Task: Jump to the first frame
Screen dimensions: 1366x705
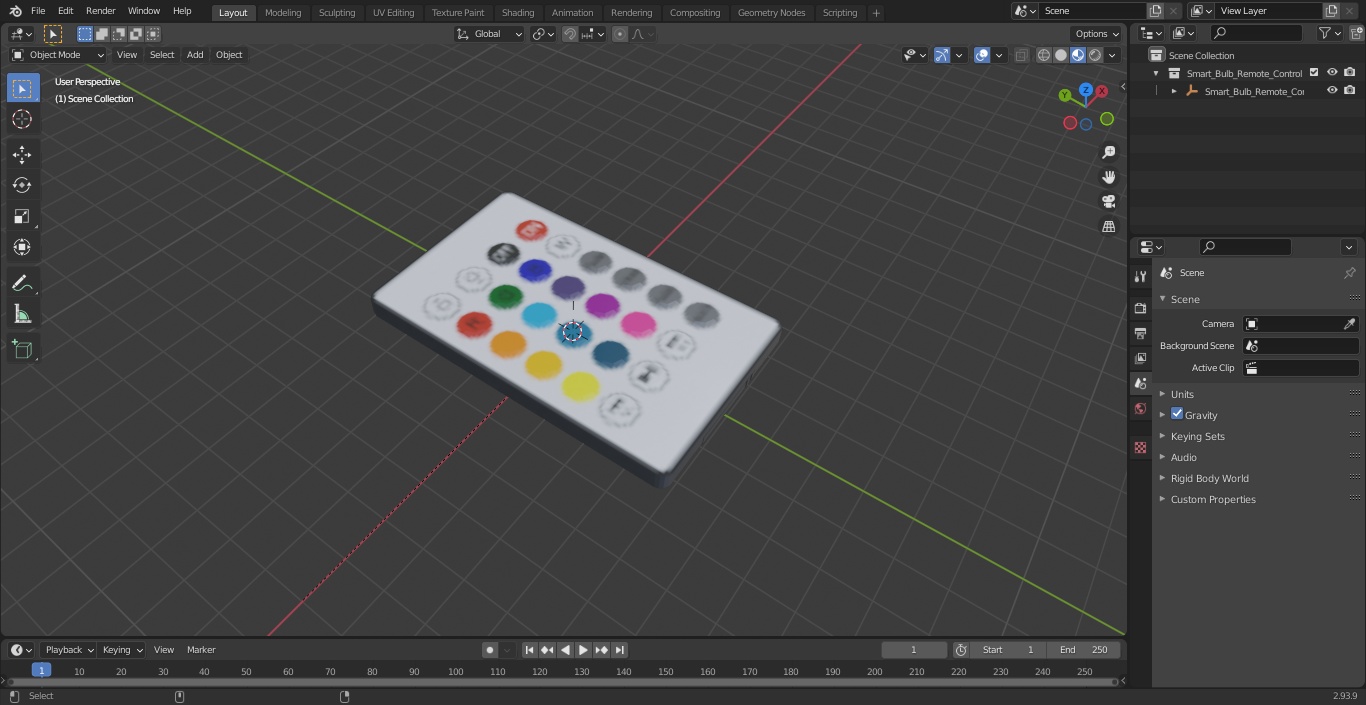Action: [x=529, y=650]
